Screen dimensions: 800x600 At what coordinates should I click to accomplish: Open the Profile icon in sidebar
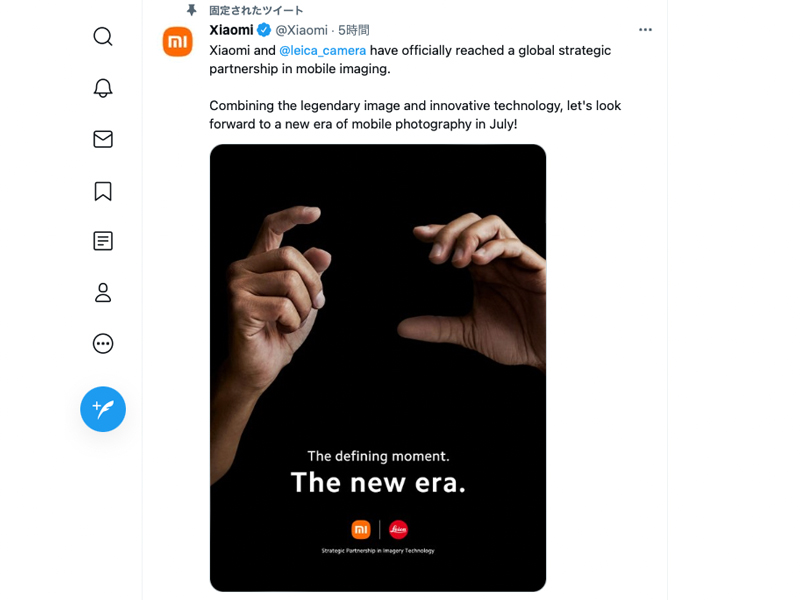pos(103,292)
